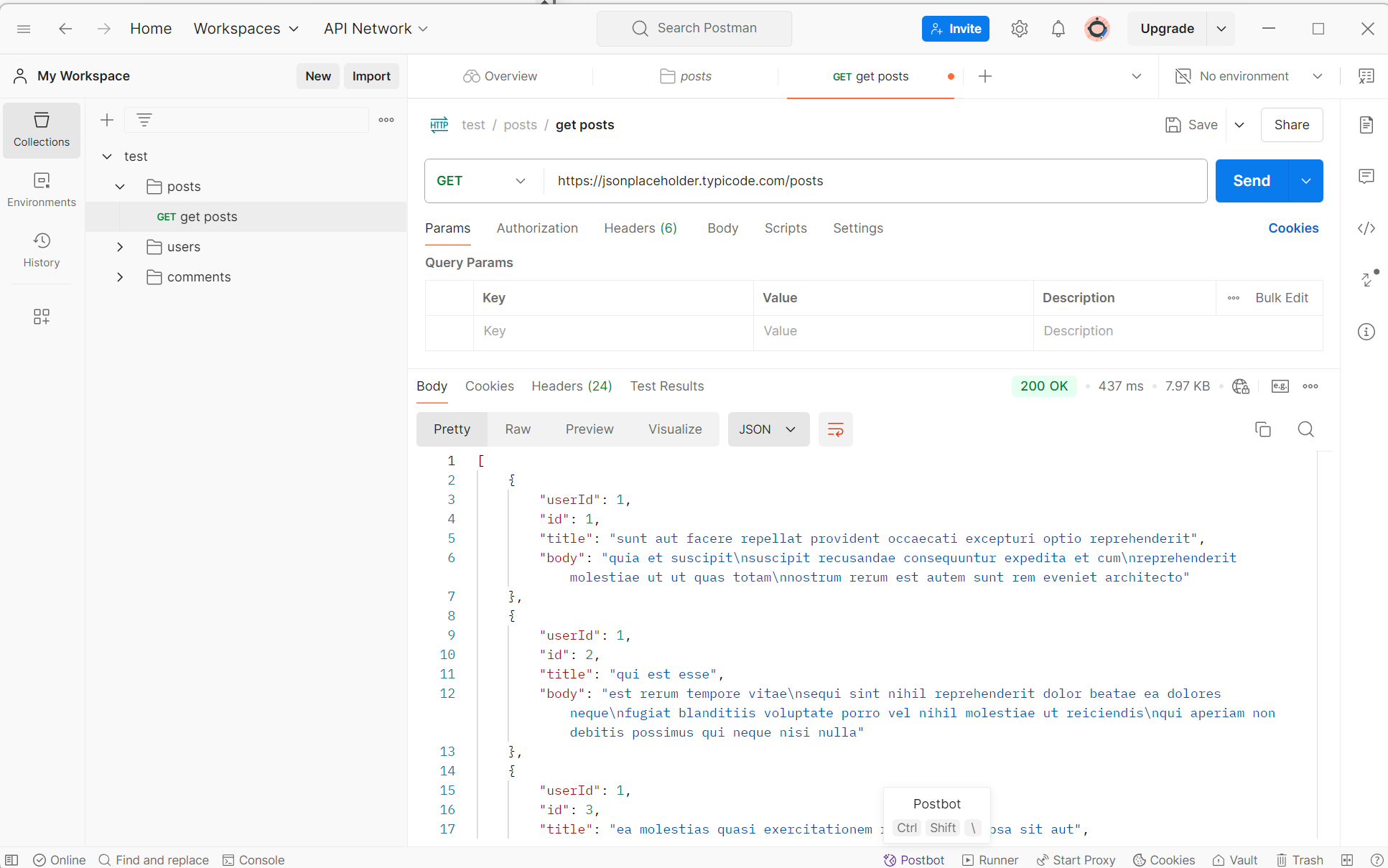Switch response view to Raw
The width and height of the screenshot is (1388, 868).
[517, 429]
